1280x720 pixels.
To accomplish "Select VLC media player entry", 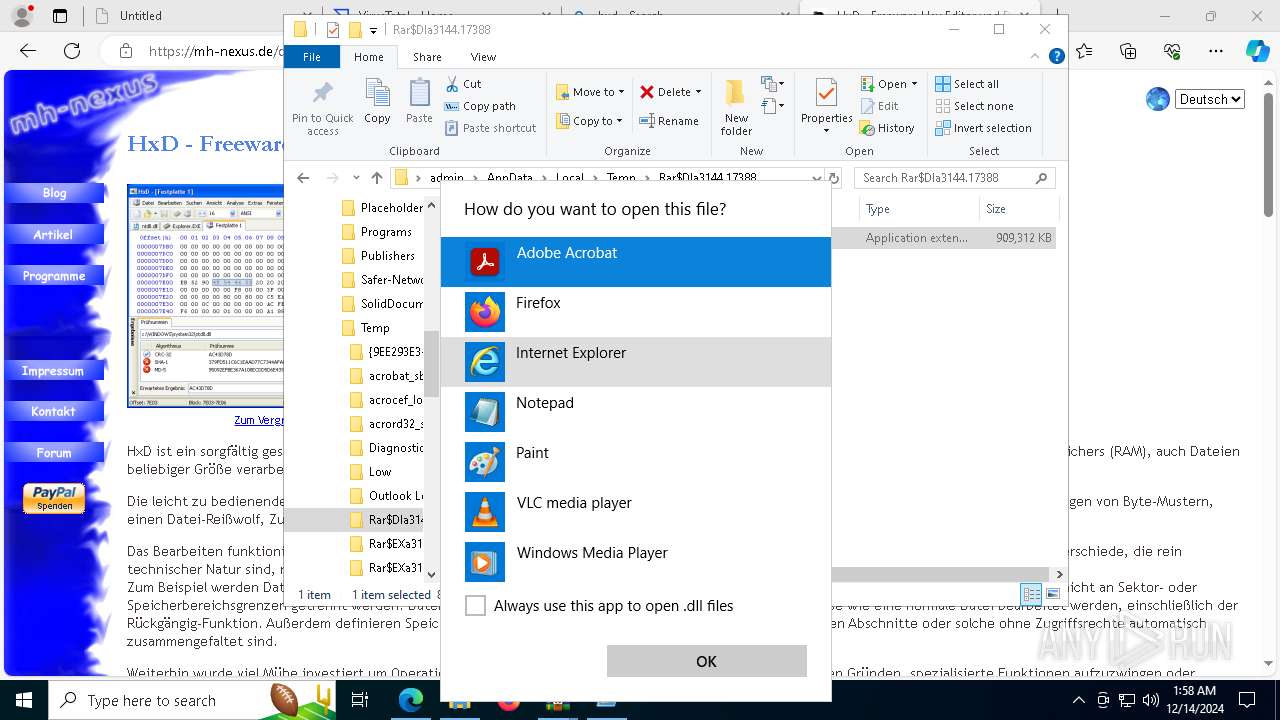I will (x=636, y=512).
